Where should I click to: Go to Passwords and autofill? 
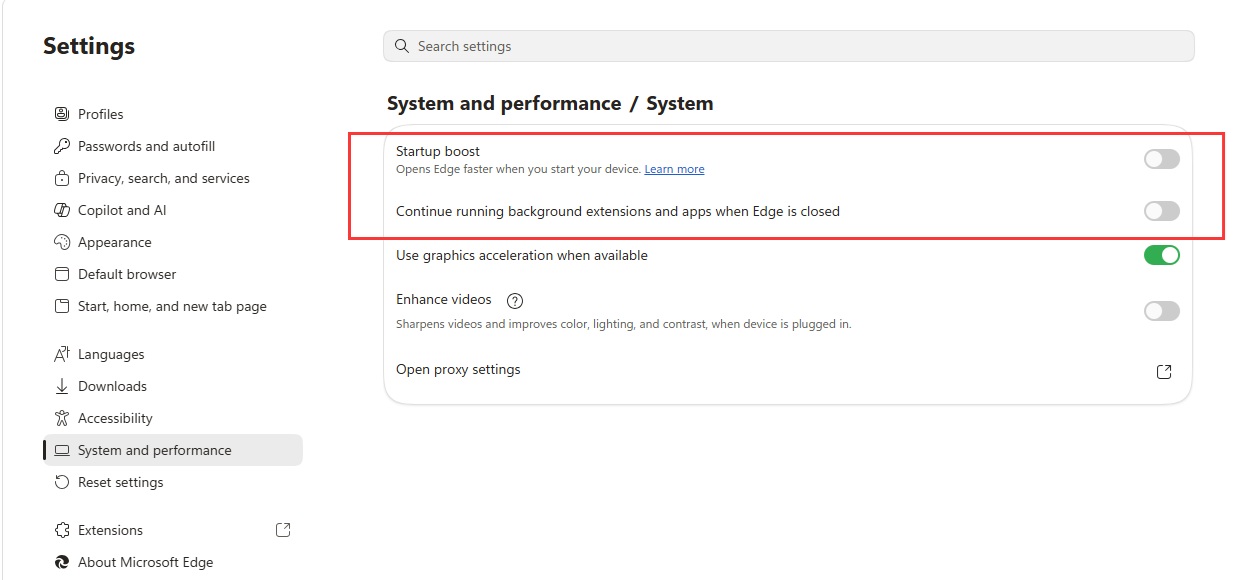(x=173, y=146)
